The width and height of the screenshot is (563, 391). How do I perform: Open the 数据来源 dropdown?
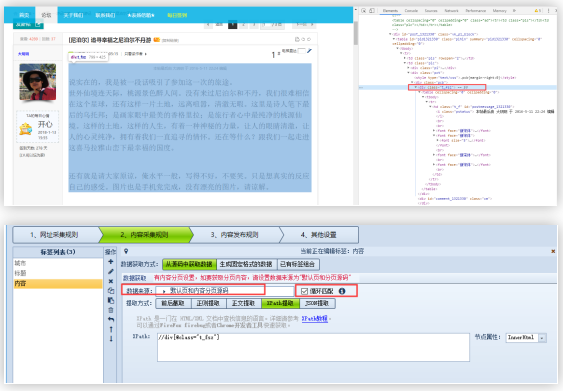point(224,291)
